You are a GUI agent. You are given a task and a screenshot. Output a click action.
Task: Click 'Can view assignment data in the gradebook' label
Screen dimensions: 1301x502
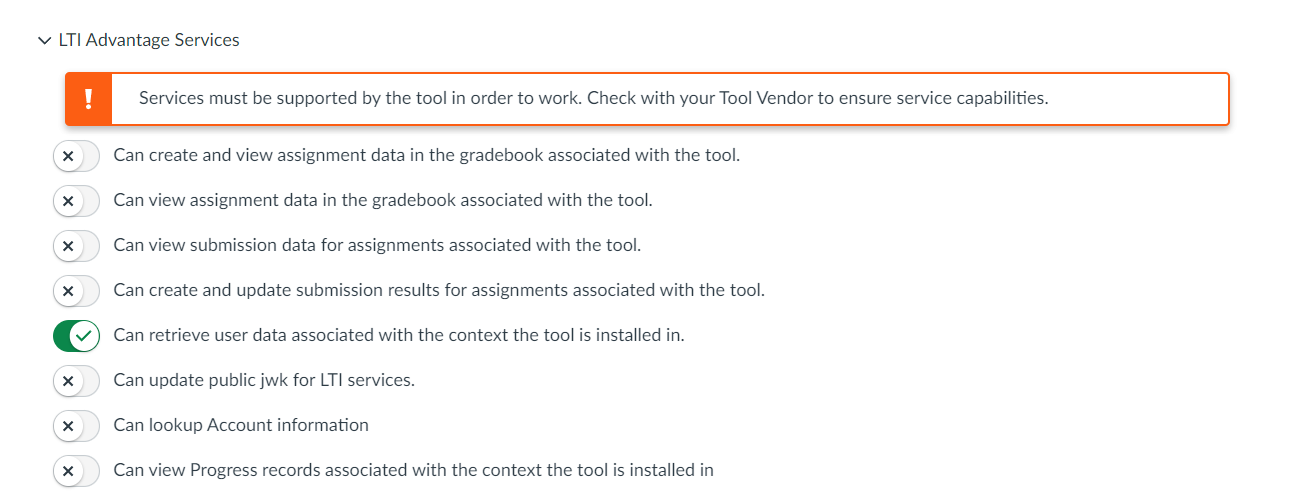click(x=383, y=200)
